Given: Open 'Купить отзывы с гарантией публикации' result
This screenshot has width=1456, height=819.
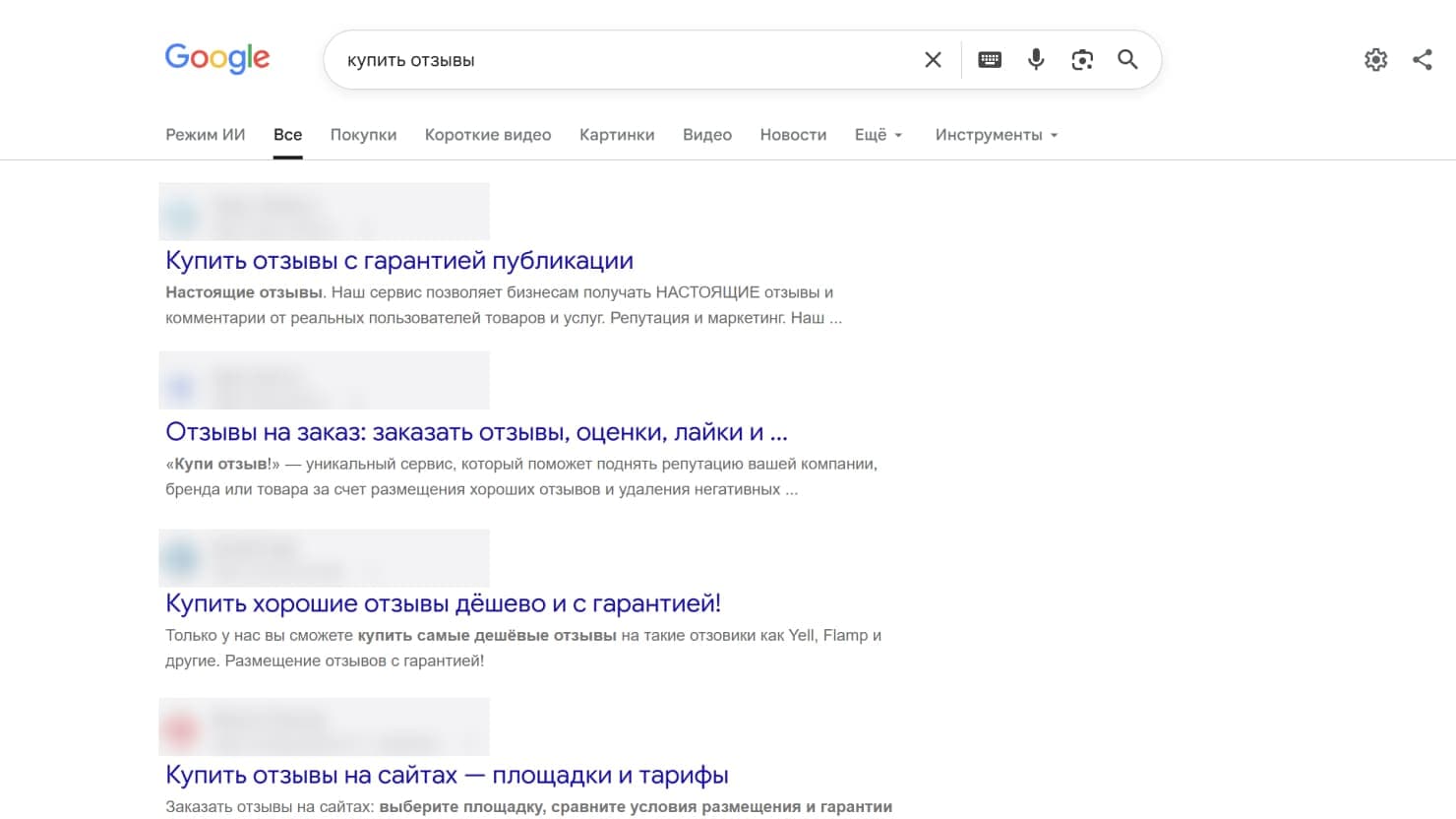Looking at the screenshot, I should (399, 261).
